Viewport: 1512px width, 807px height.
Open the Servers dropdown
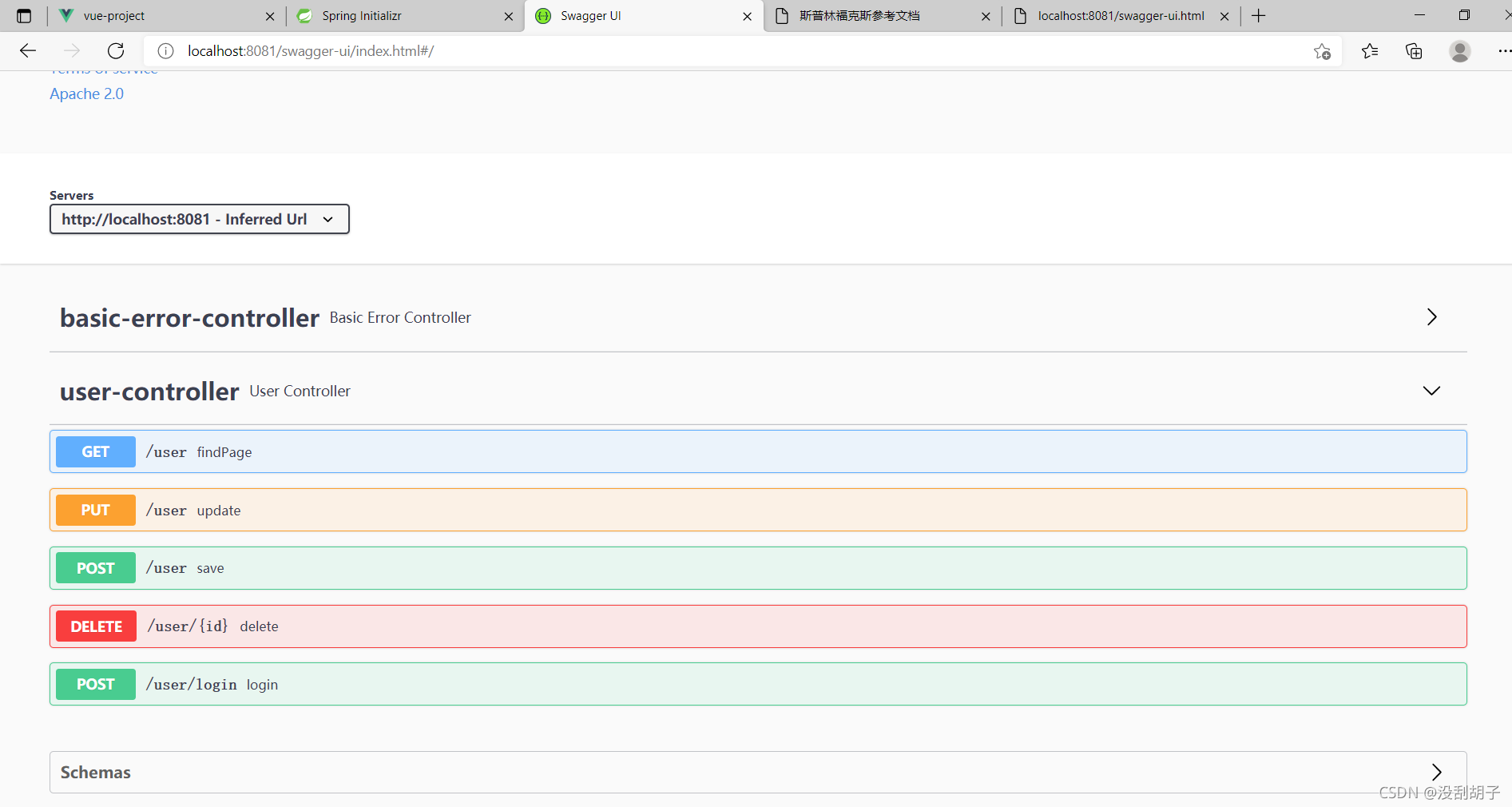coord(199,219)
